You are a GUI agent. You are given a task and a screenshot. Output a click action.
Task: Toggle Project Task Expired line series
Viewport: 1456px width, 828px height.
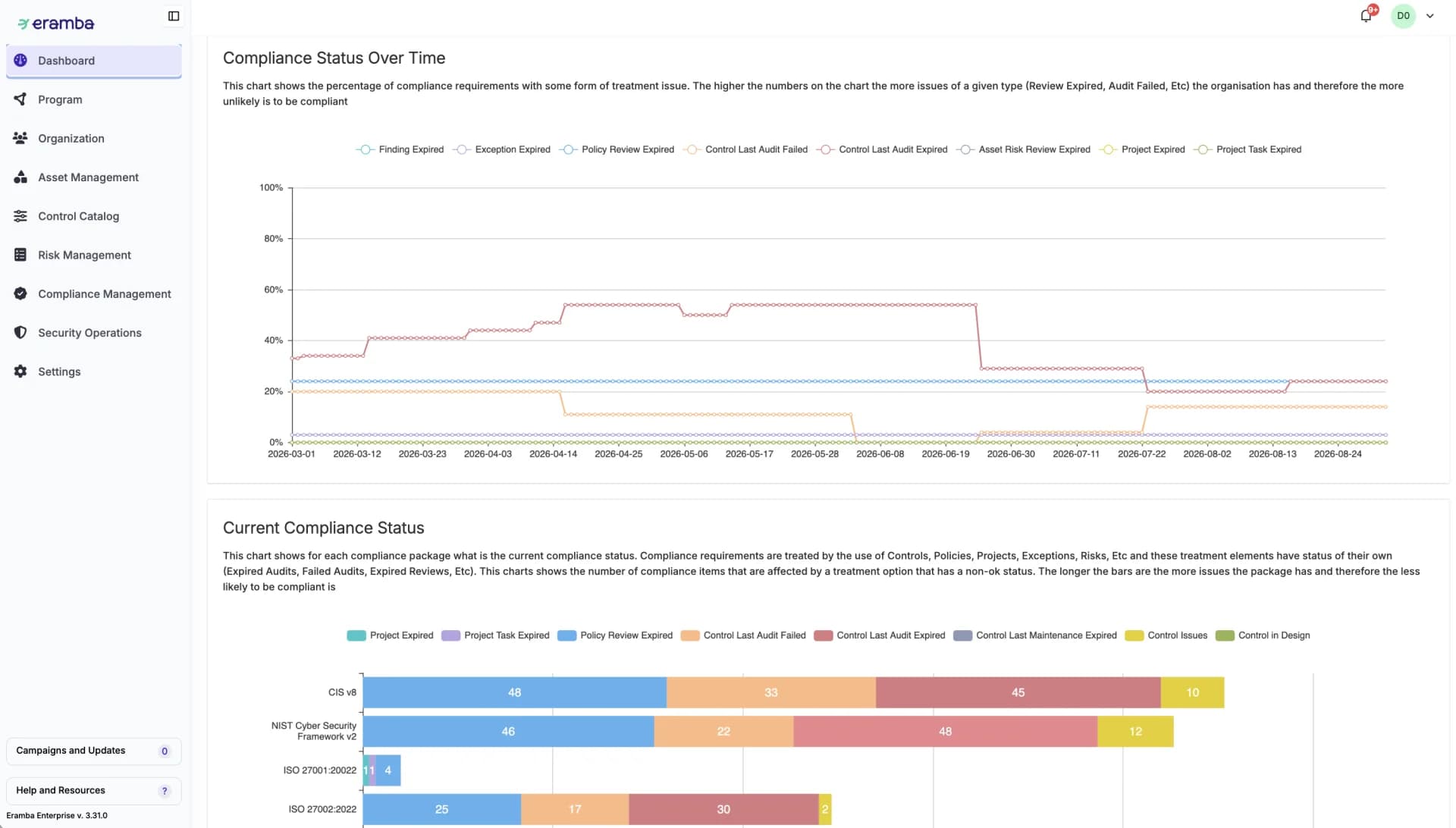pyautogui.click(x=1247, y=149)
